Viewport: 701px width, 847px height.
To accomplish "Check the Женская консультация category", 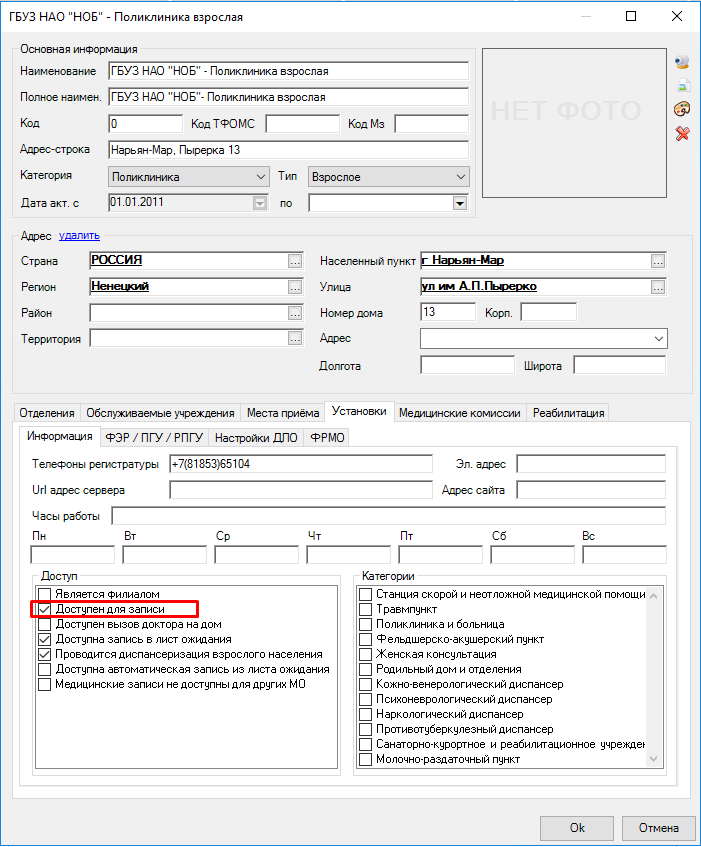I will [366, 654].
